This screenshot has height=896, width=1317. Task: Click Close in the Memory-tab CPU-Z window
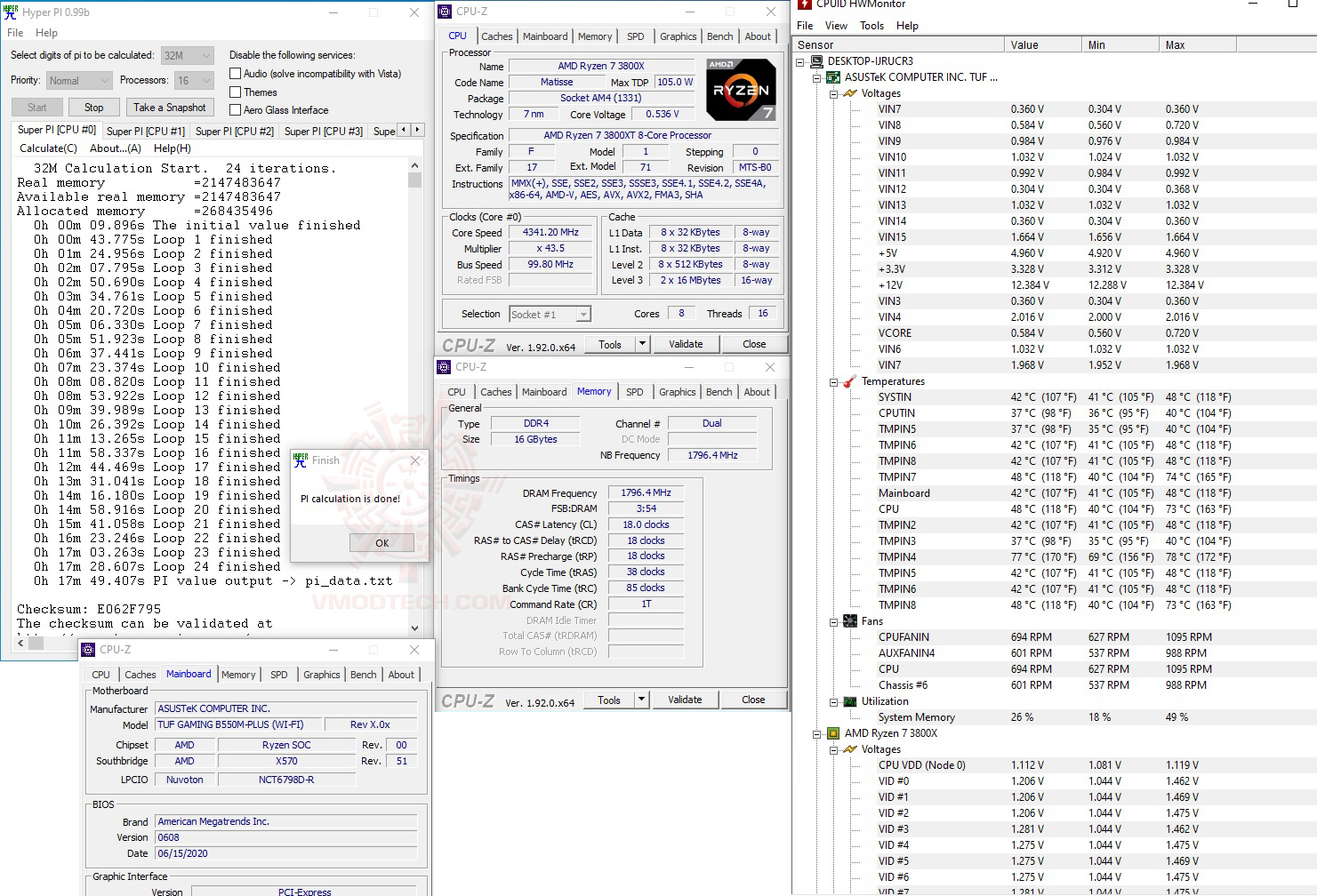pyautogui.click(x=753, y=700)
